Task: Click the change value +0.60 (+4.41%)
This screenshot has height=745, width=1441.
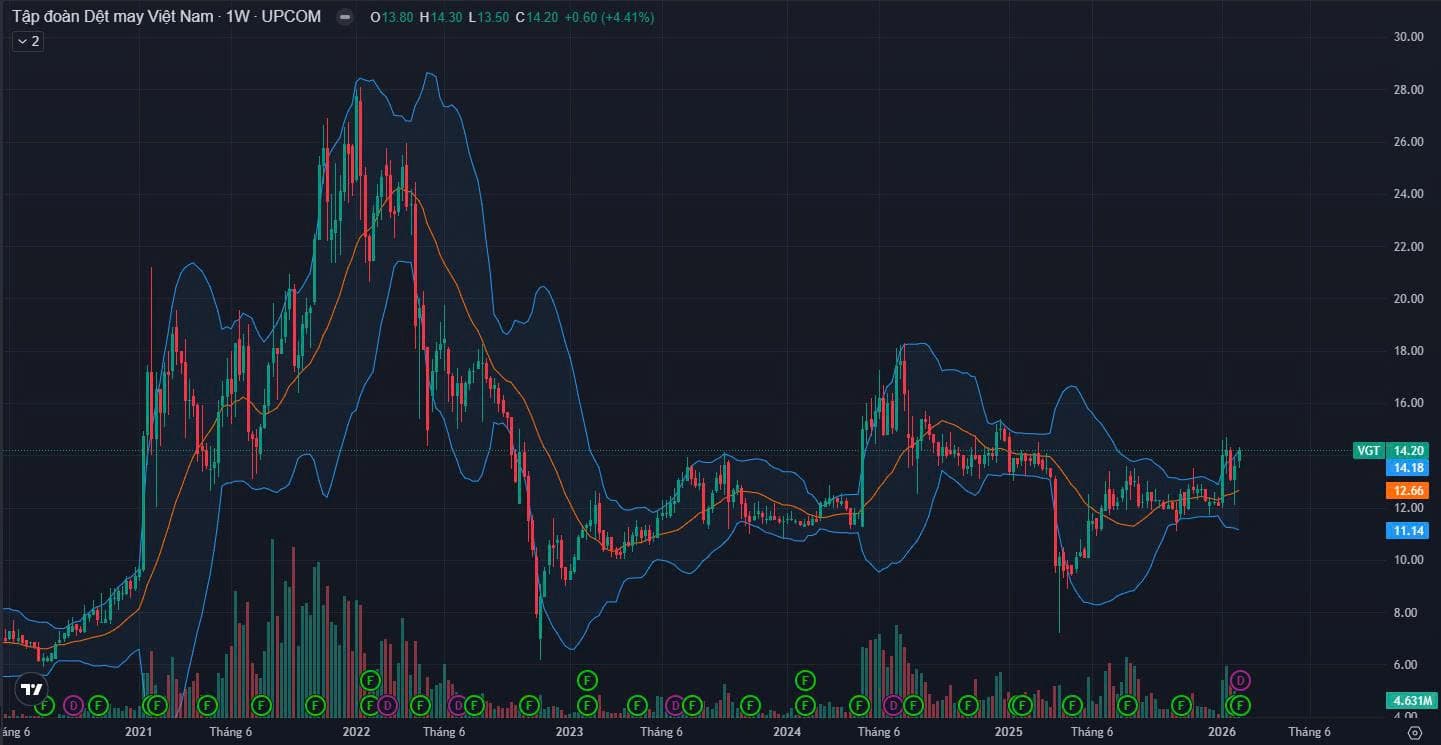Action: click(x=609, y=17)
